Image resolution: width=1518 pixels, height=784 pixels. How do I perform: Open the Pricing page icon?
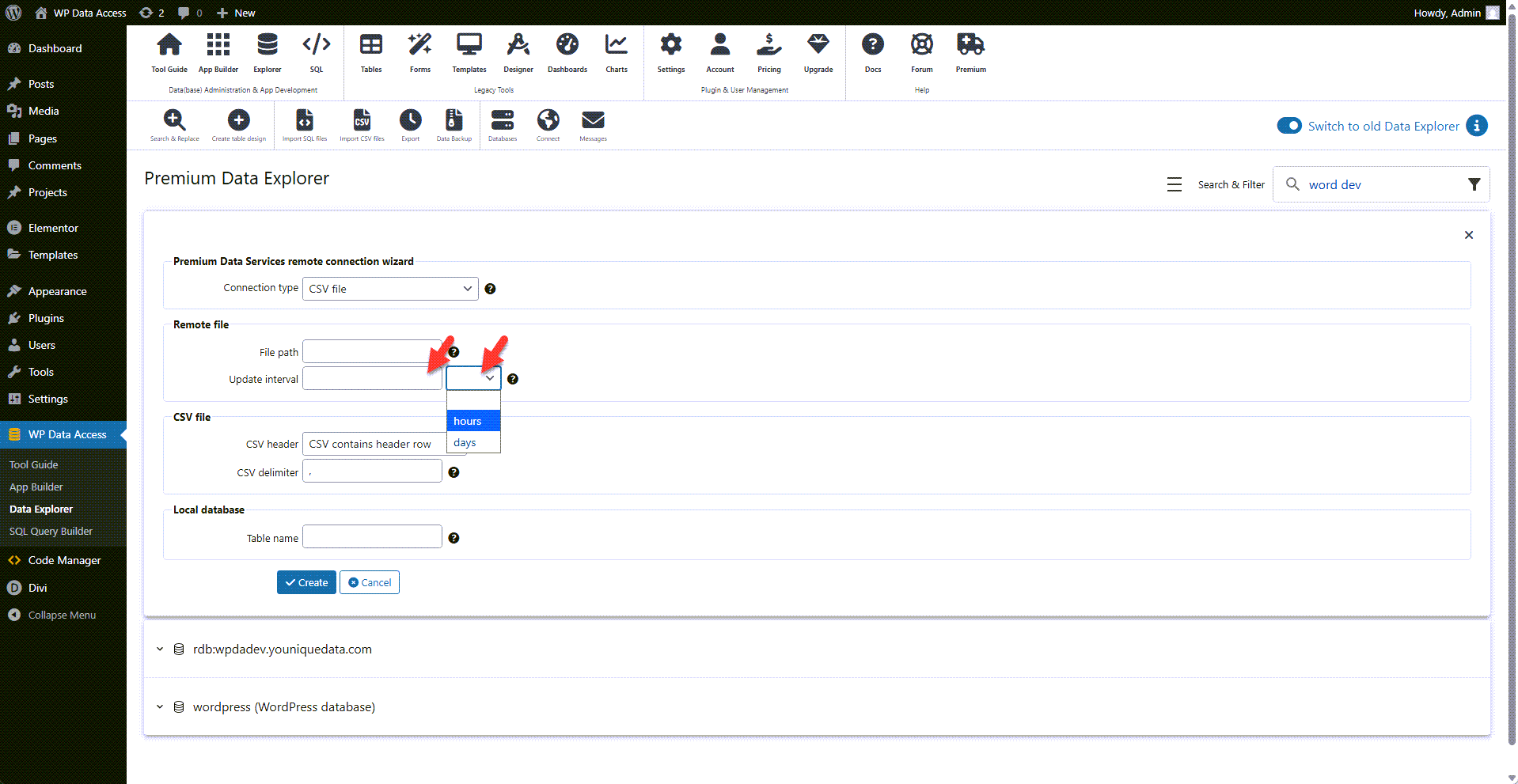pos(768,51)
